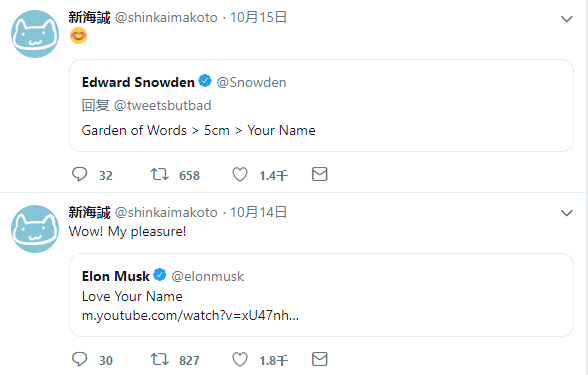Open the quoted Elon Musk tweet card
This screenshot has height=375, width=588.
click(321, 295)
